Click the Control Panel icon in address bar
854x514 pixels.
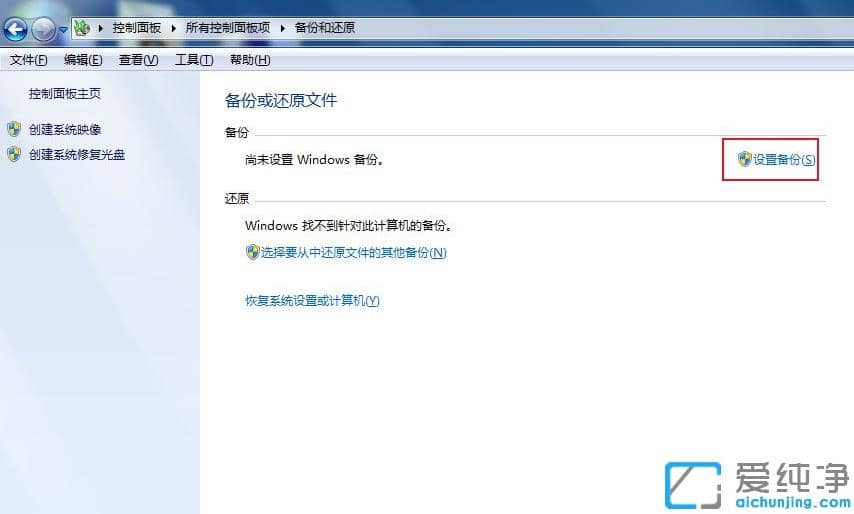tap(82, 28)
